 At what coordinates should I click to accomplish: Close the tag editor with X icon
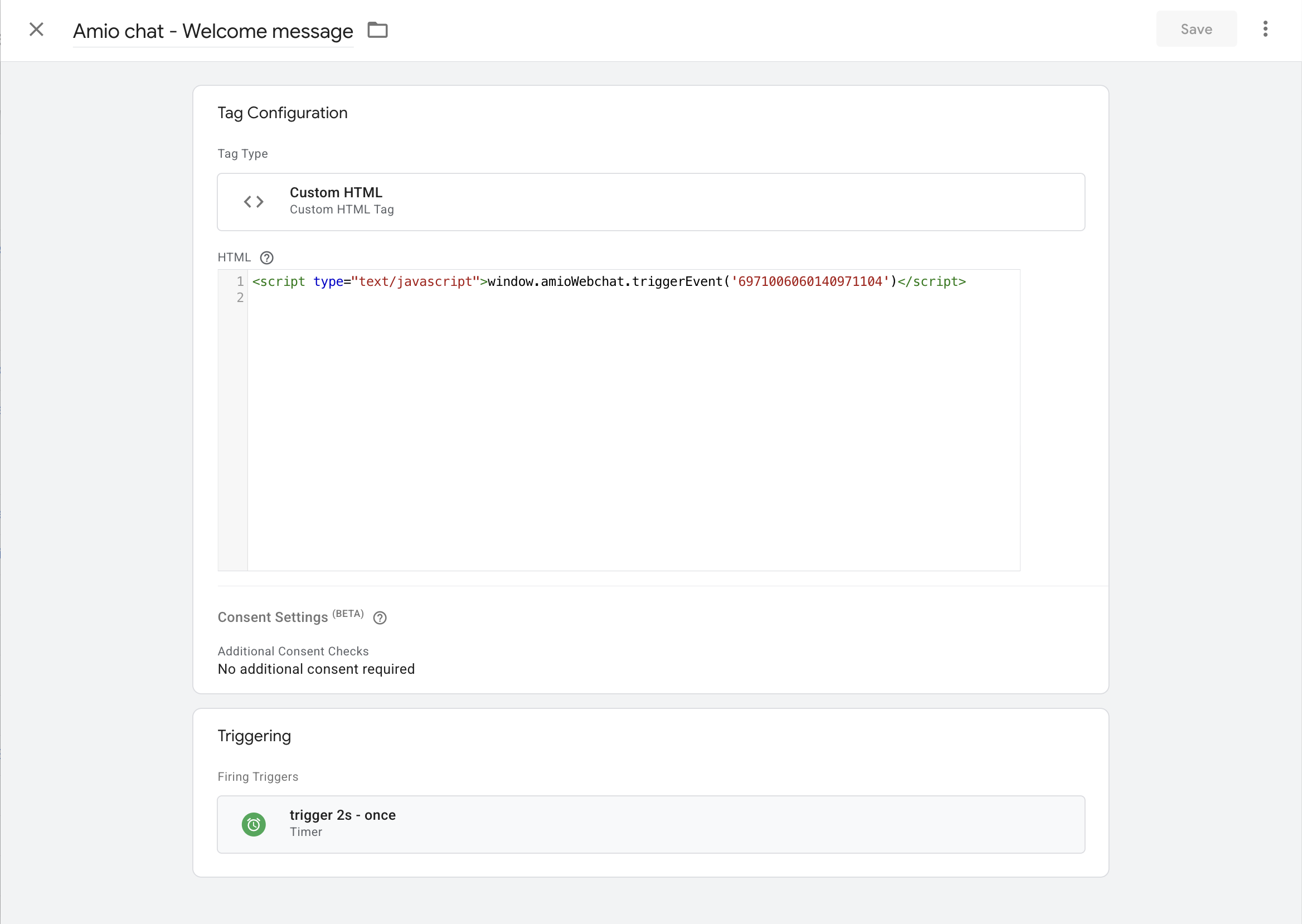36,30
